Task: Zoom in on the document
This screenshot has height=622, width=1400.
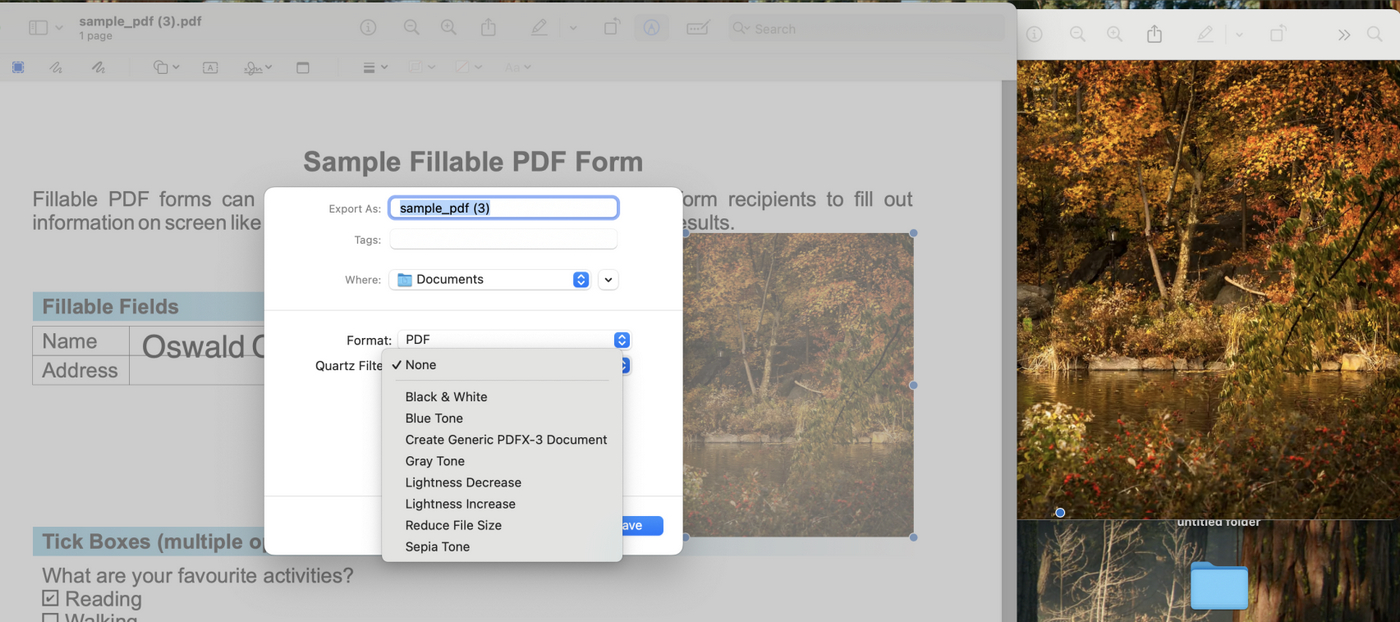Action: coord(448,27)
